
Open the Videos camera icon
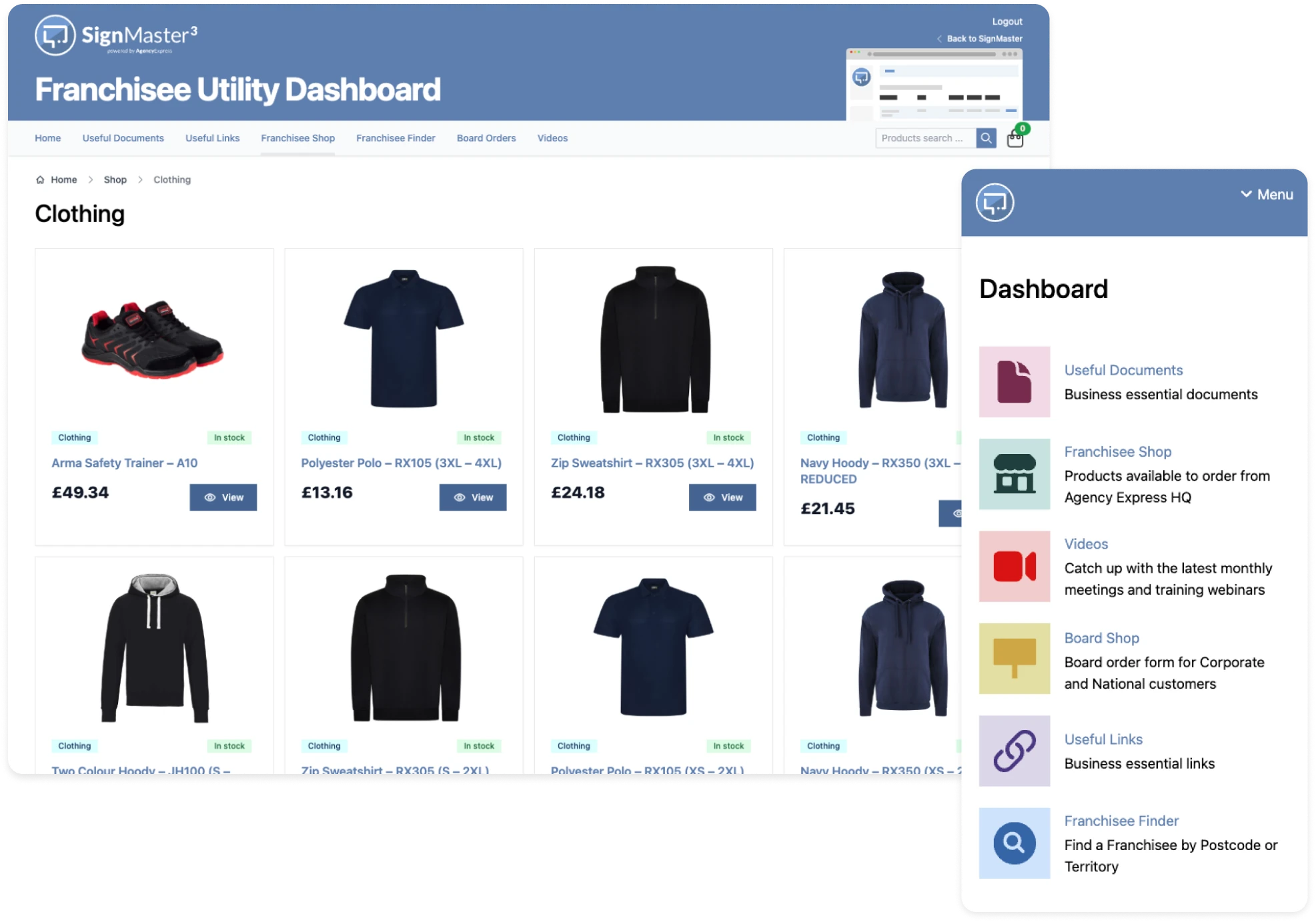tap(1014, 566)
